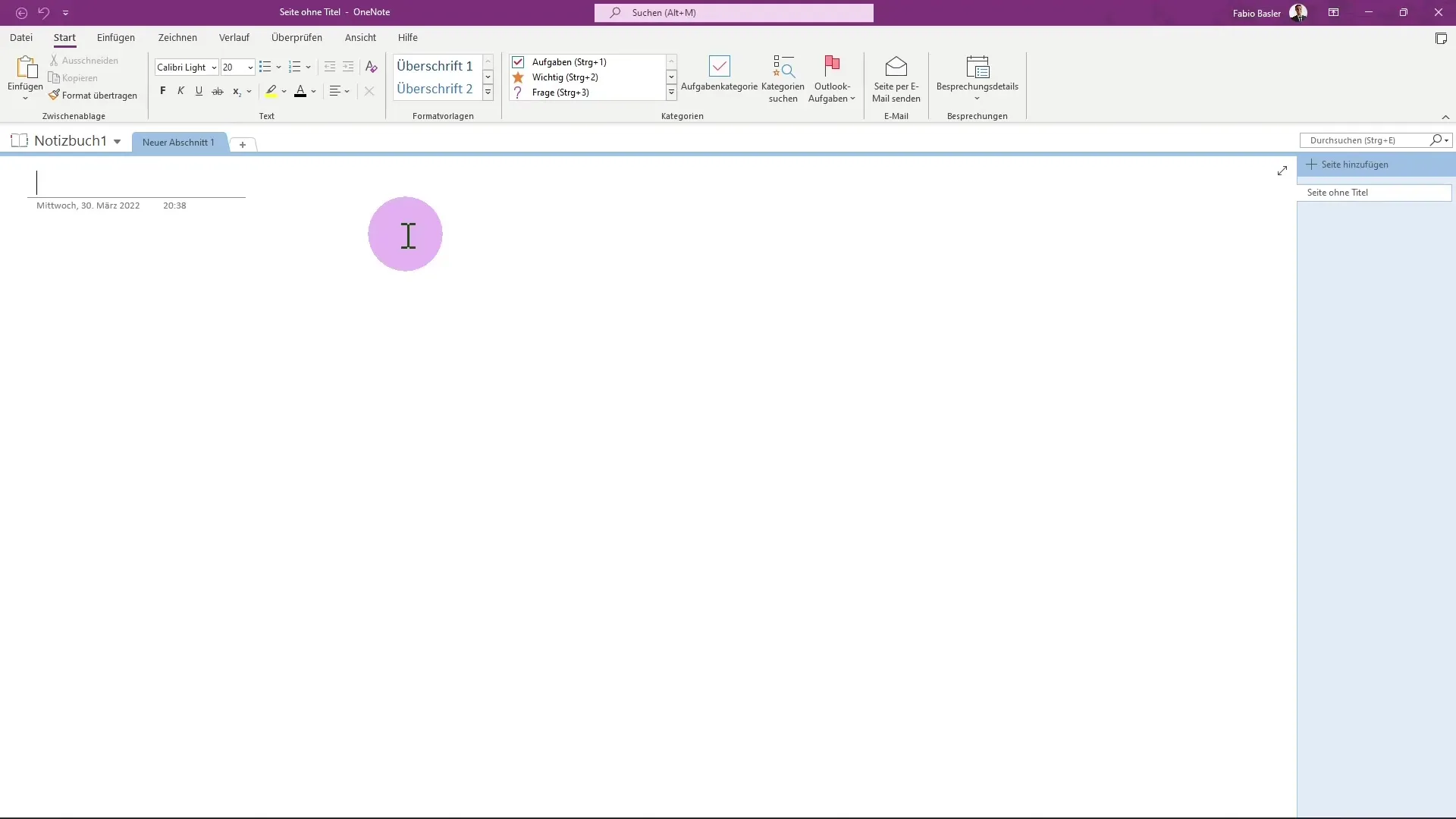Open the Hilfe tab
This screenshot has height=819, width=1456.
[x=408, y=37]
